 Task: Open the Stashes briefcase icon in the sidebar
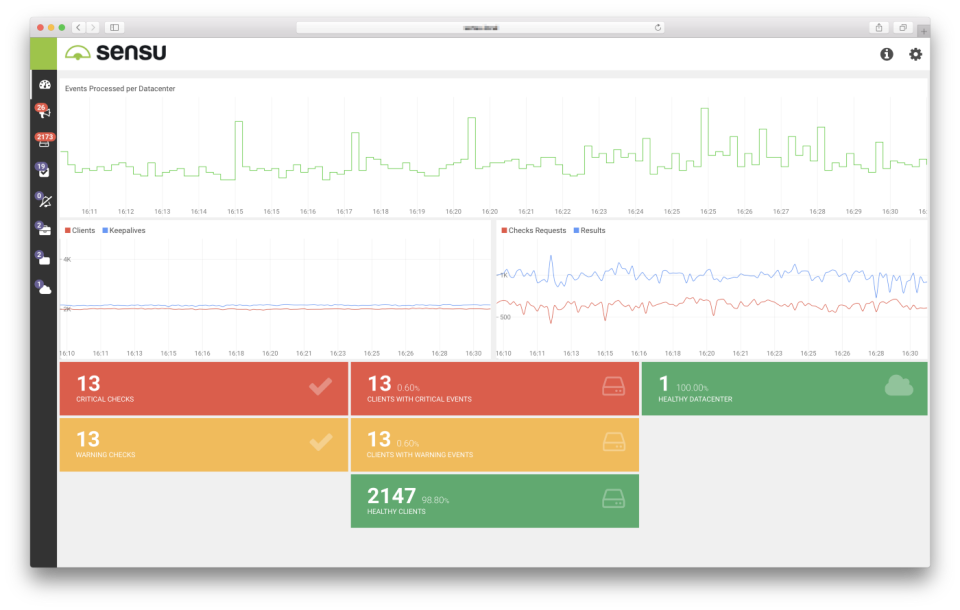click(42, 228)
